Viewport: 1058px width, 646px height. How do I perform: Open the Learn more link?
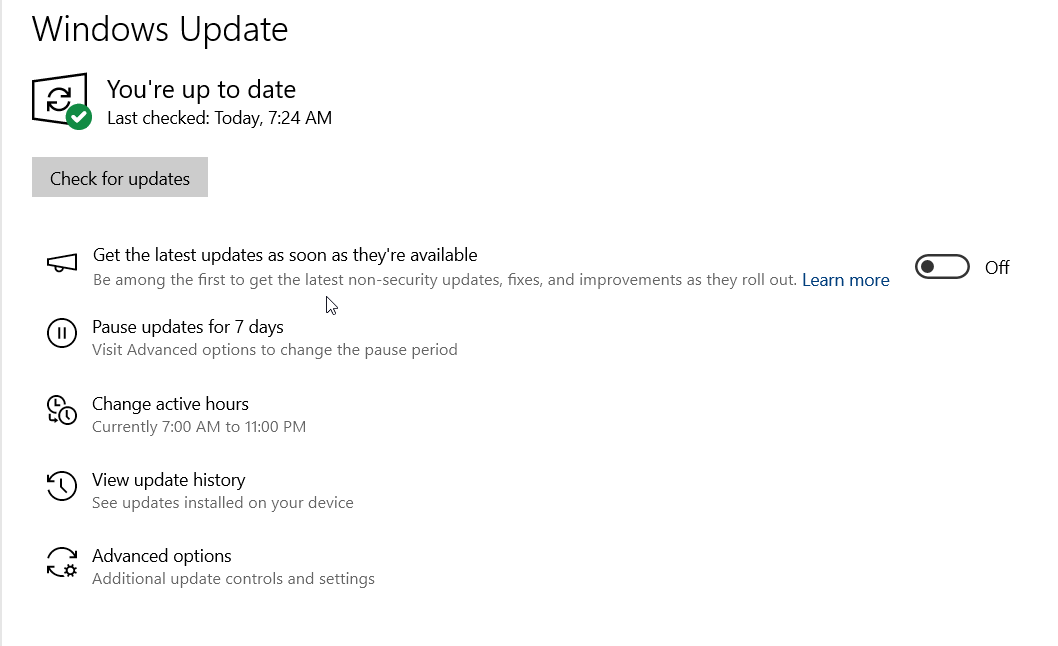click(x=845, y=280)
